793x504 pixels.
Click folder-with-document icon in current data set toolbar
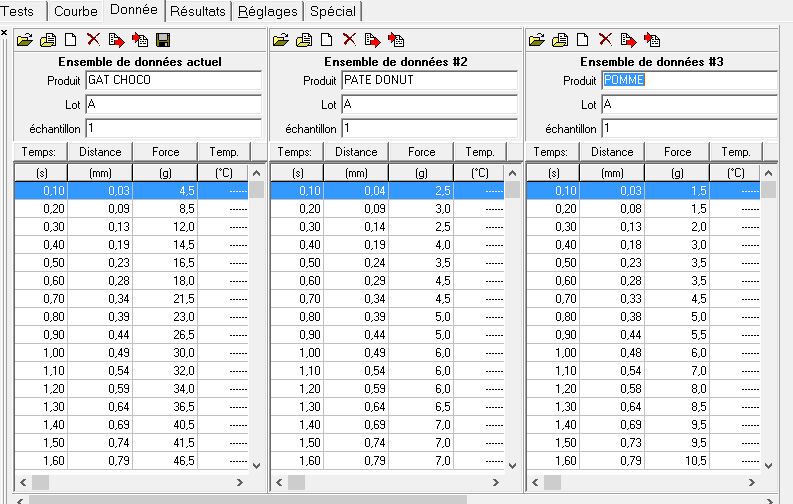click(48, 40)
